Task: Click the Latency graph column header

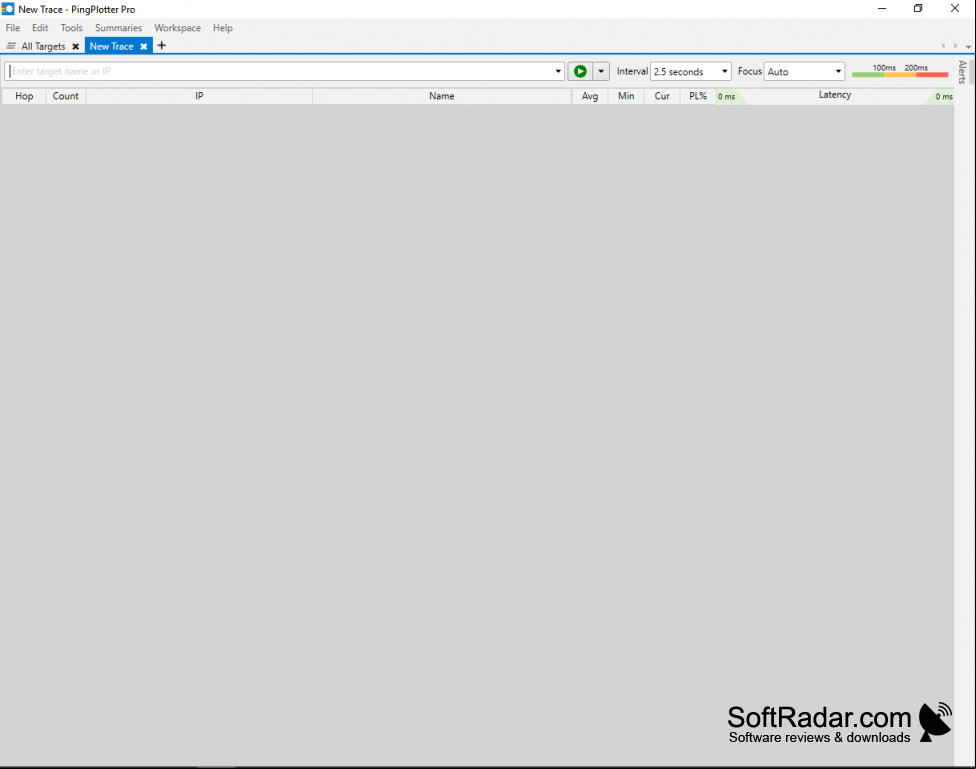Action: pyautogui.click(x=835, y=95)
